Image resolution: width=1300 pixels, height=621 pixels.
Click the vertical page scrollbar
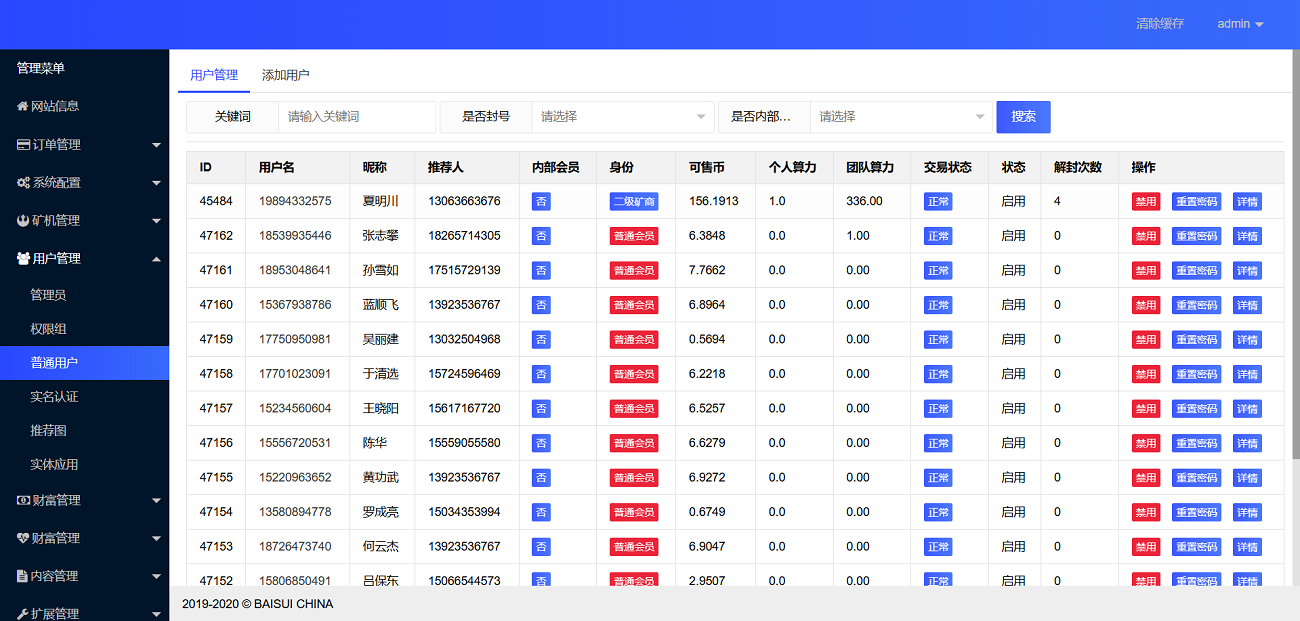pos(1294,250)
